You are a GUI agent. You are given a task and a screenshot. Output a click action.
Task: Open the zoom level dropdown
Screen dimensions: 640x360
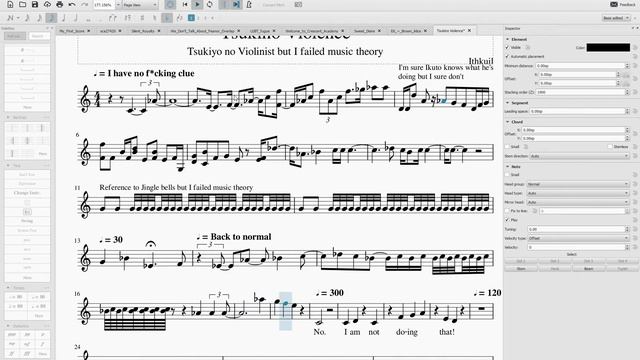(118, 5)
